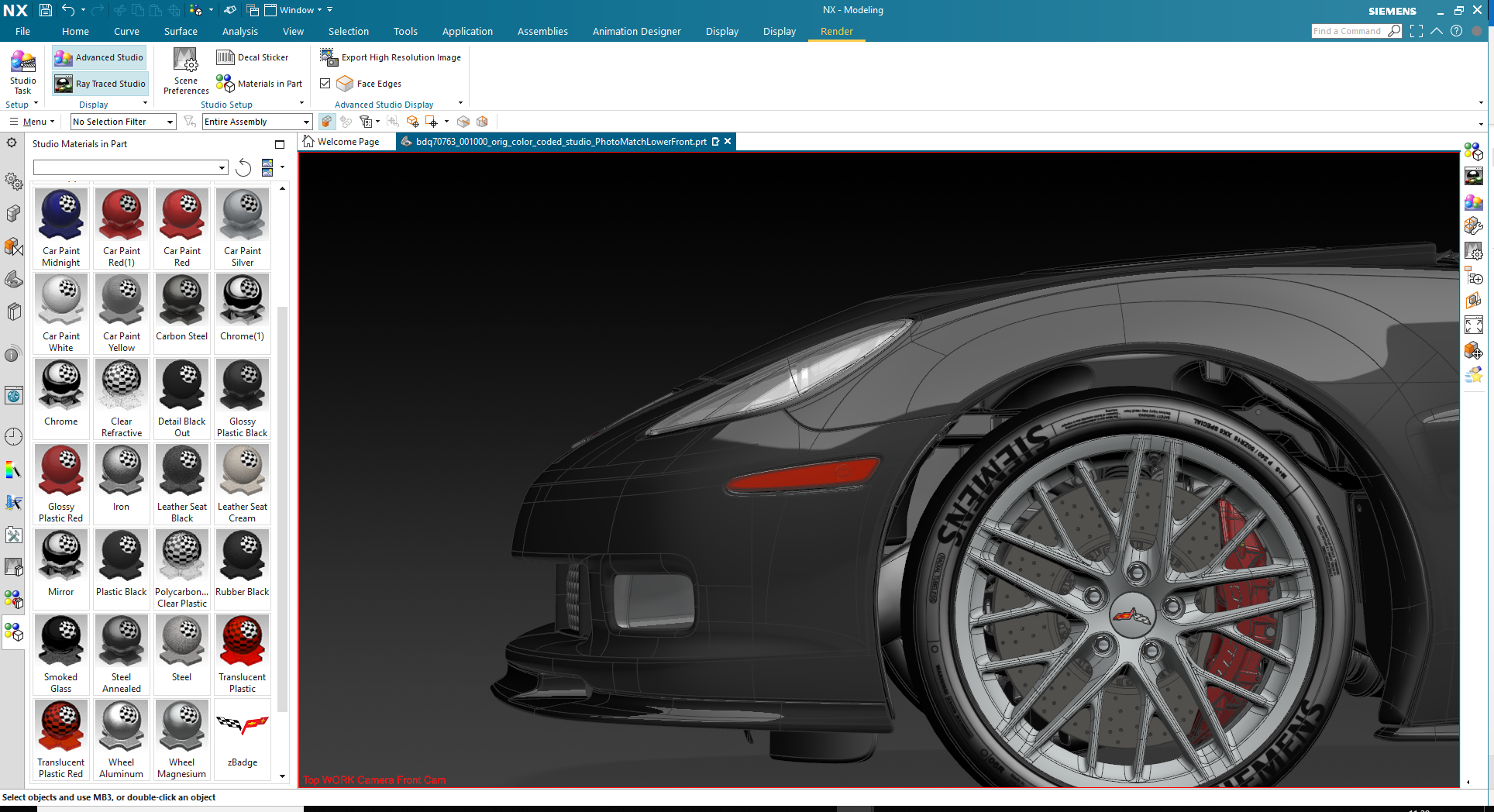
Task: Click the undo arrow icon
Action: pyautogui.click(x=68, y=10)
